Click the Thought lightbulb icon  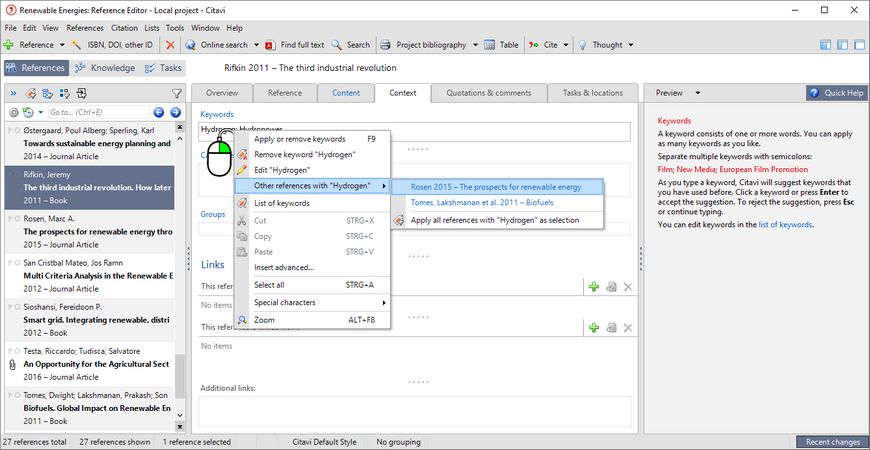582,45
